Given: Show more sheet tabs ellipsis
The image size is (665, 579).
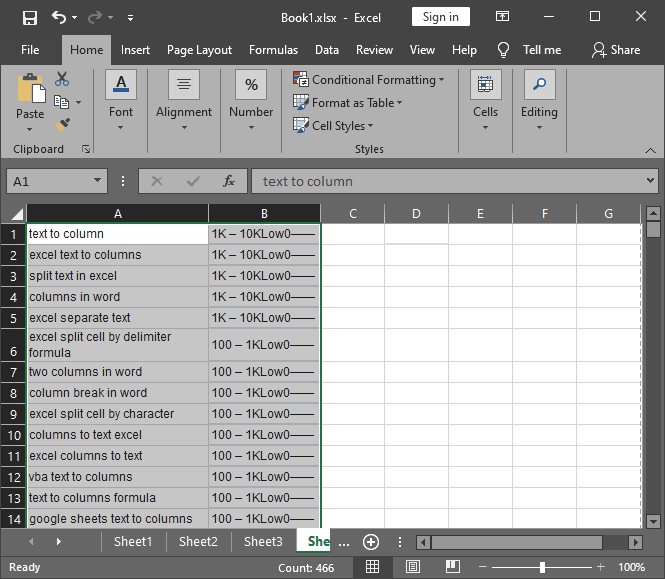Looking at the screenshot, I should [x=344, y=543].
